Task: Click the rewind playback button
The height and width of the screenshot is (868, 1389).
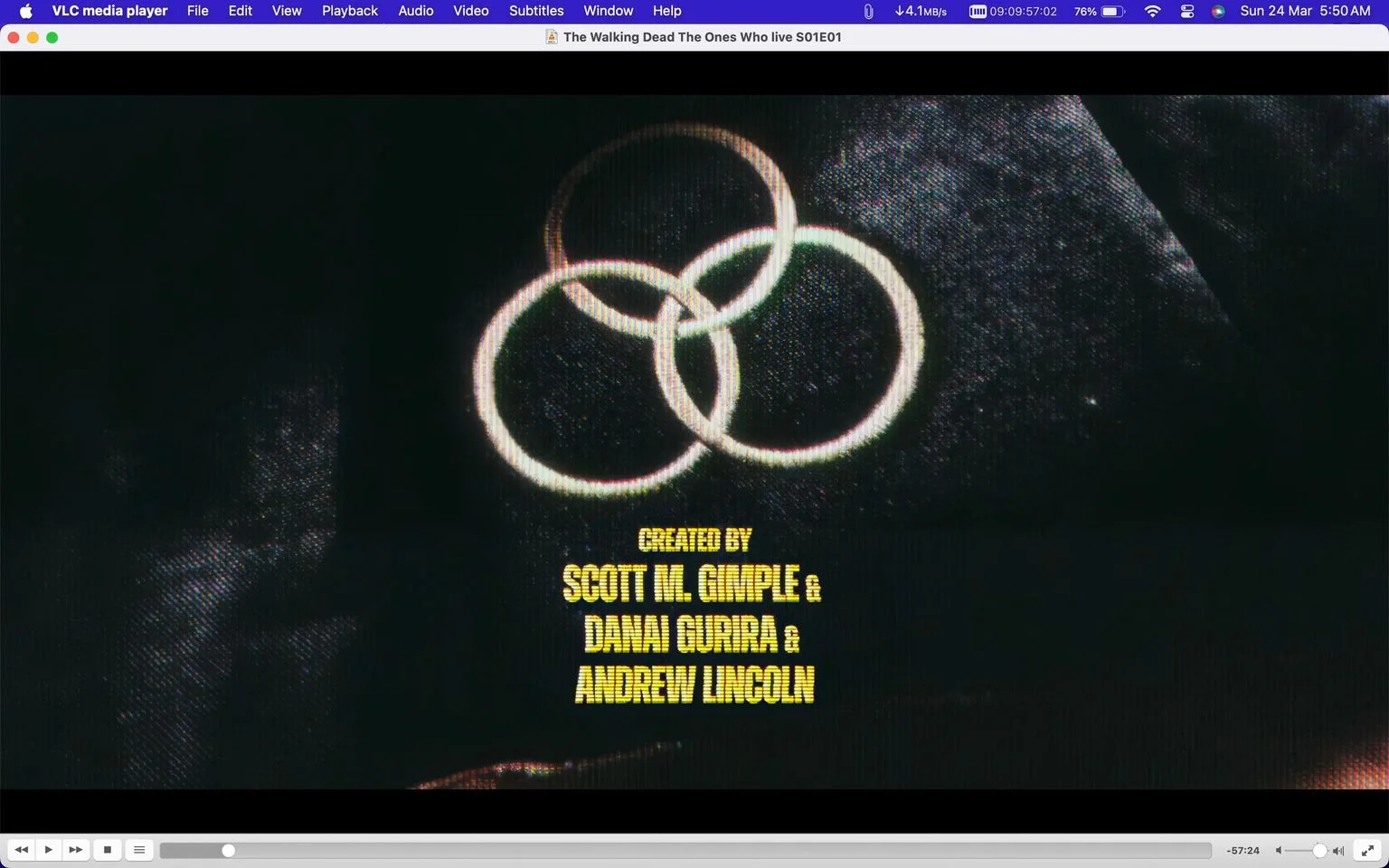Action: click(x=22, y=850)
